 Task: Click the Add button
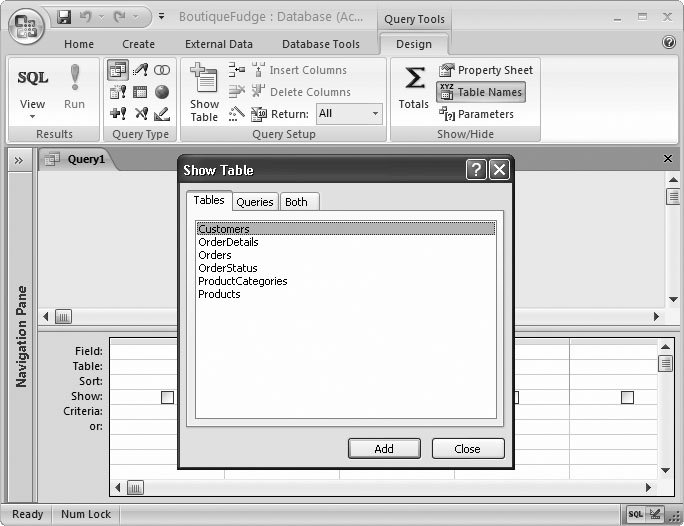tap(384, 449)
